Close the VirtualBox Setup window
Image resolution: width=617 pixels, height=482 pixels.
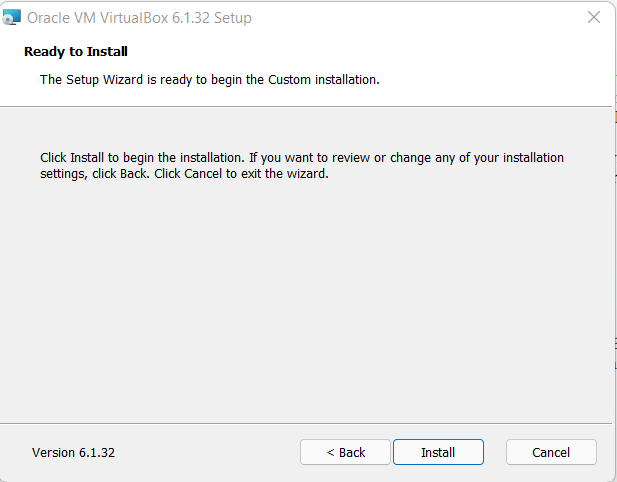[594, 17]
